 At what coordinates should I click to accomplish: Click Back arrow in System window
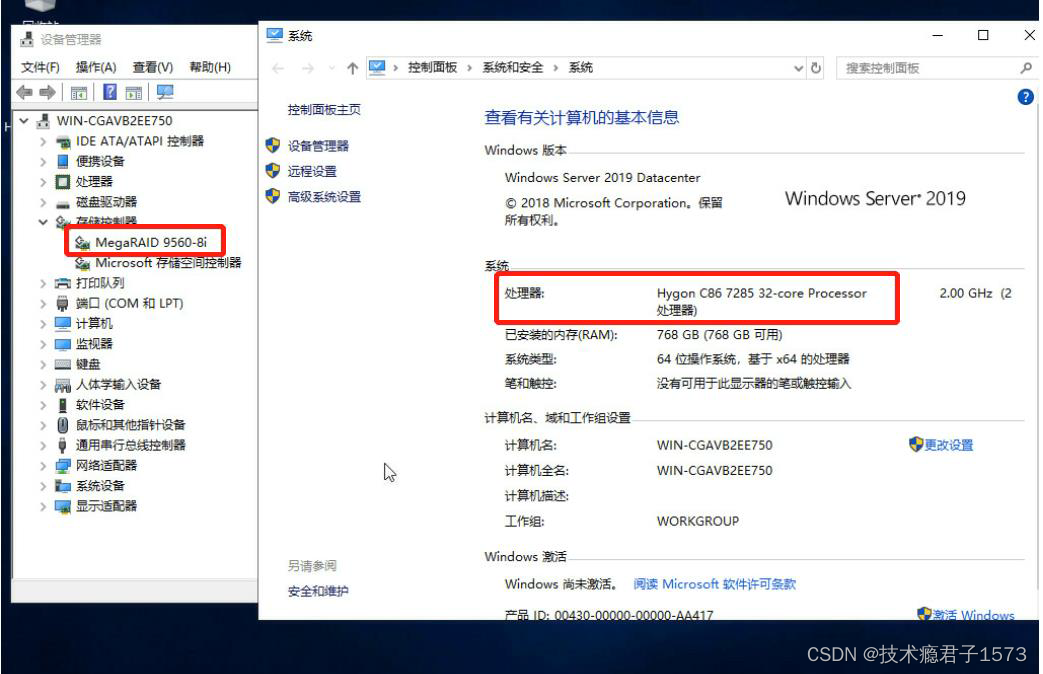click(x=278, y=68)
